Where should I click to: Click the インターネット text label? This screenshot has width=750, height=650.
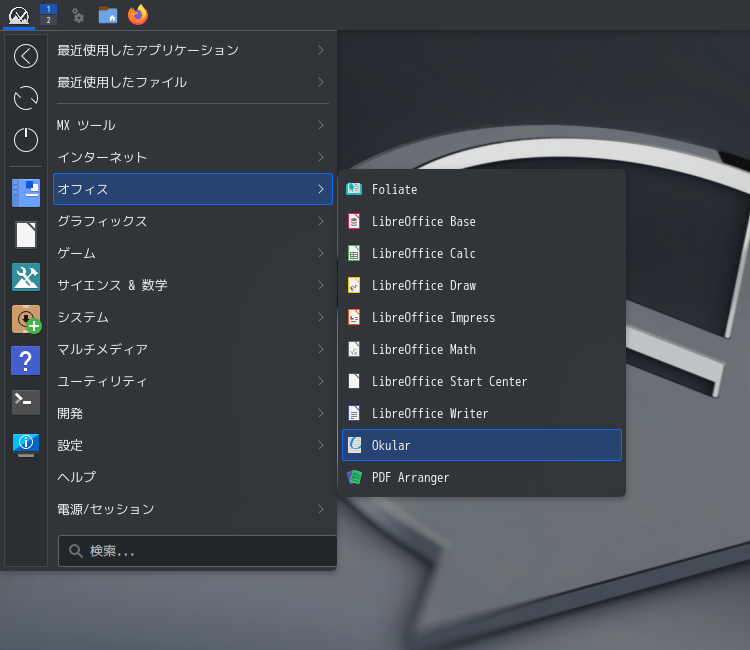[102, 157]
